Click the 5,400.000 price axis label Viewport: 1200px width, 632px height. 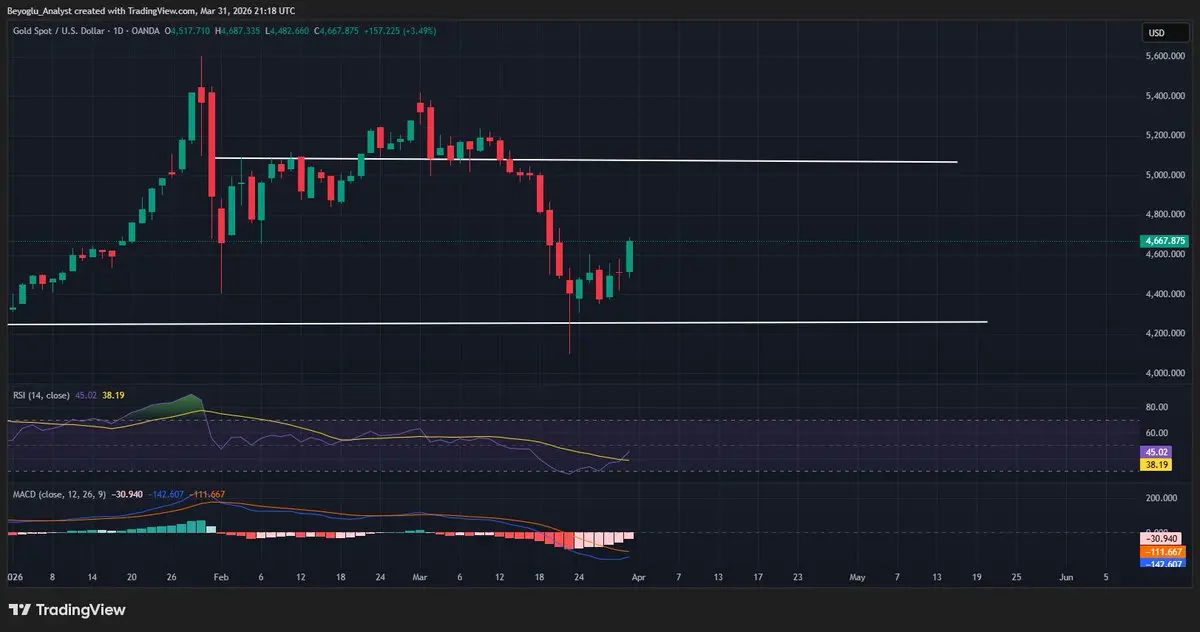click(x=1167, y=96)
